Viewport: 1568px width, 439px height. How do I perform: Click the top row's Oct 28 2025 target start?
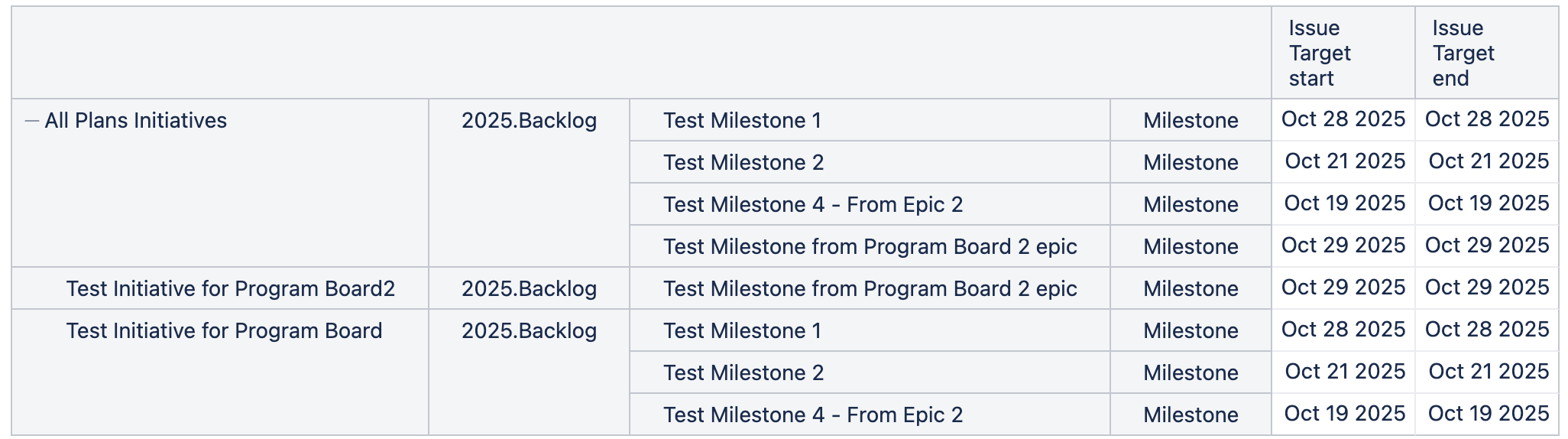tap(1343, 119)
